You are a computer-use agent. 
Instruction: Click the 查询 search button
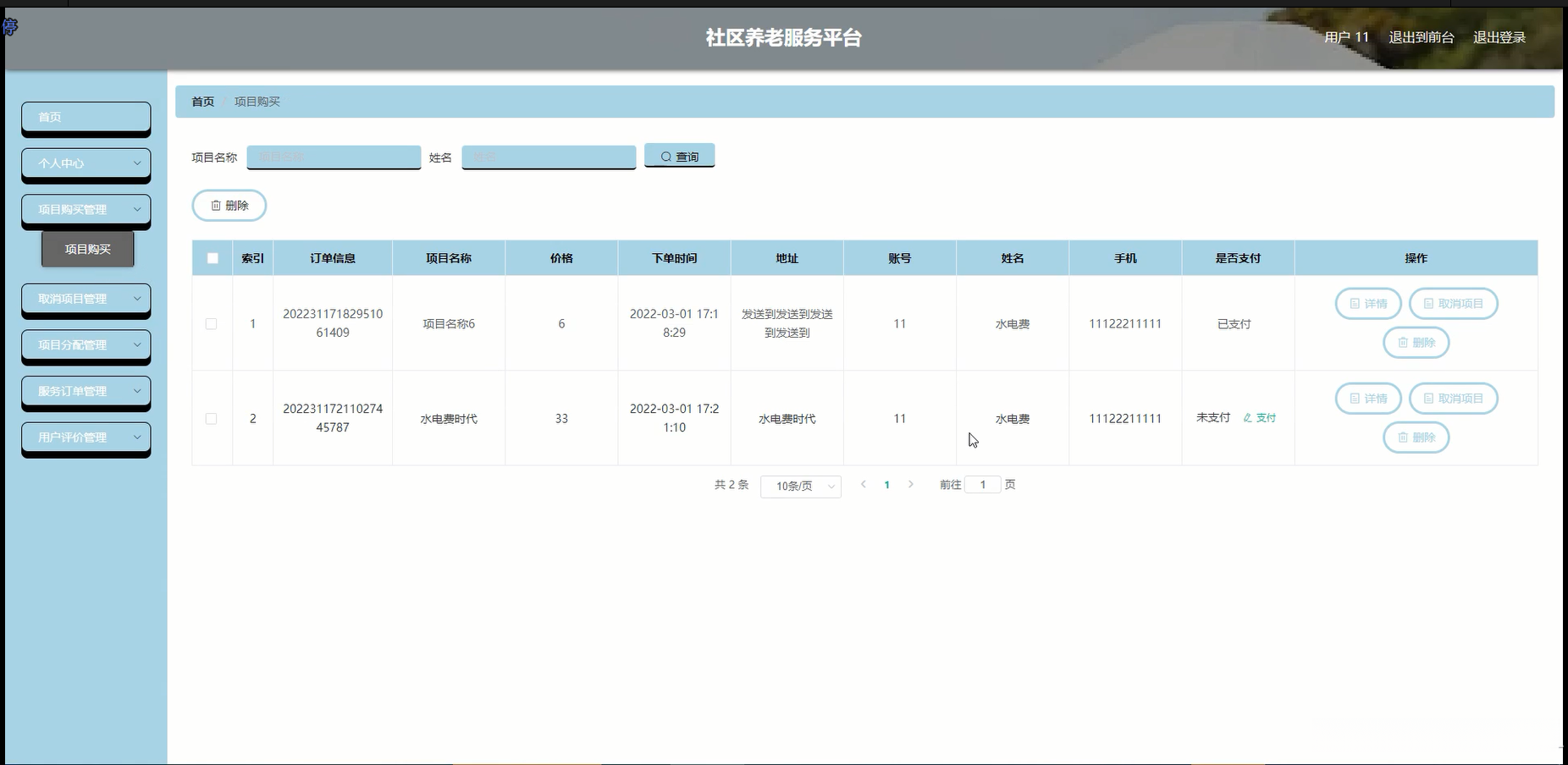click(x=680, y=156)
